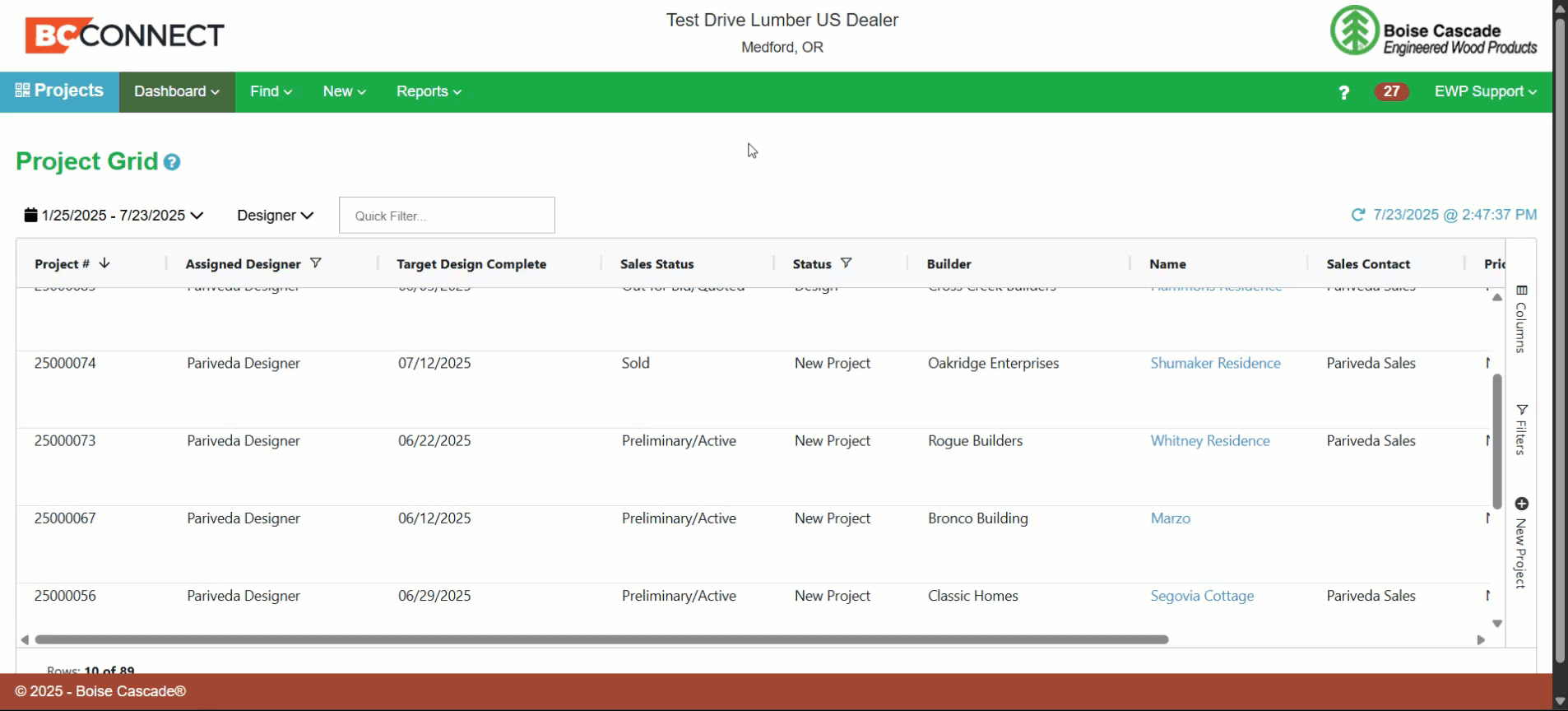Select project number 25000067 cell
Viewport: 1568px width, 711px height.
pyautogui.click(x=65, y=518)
